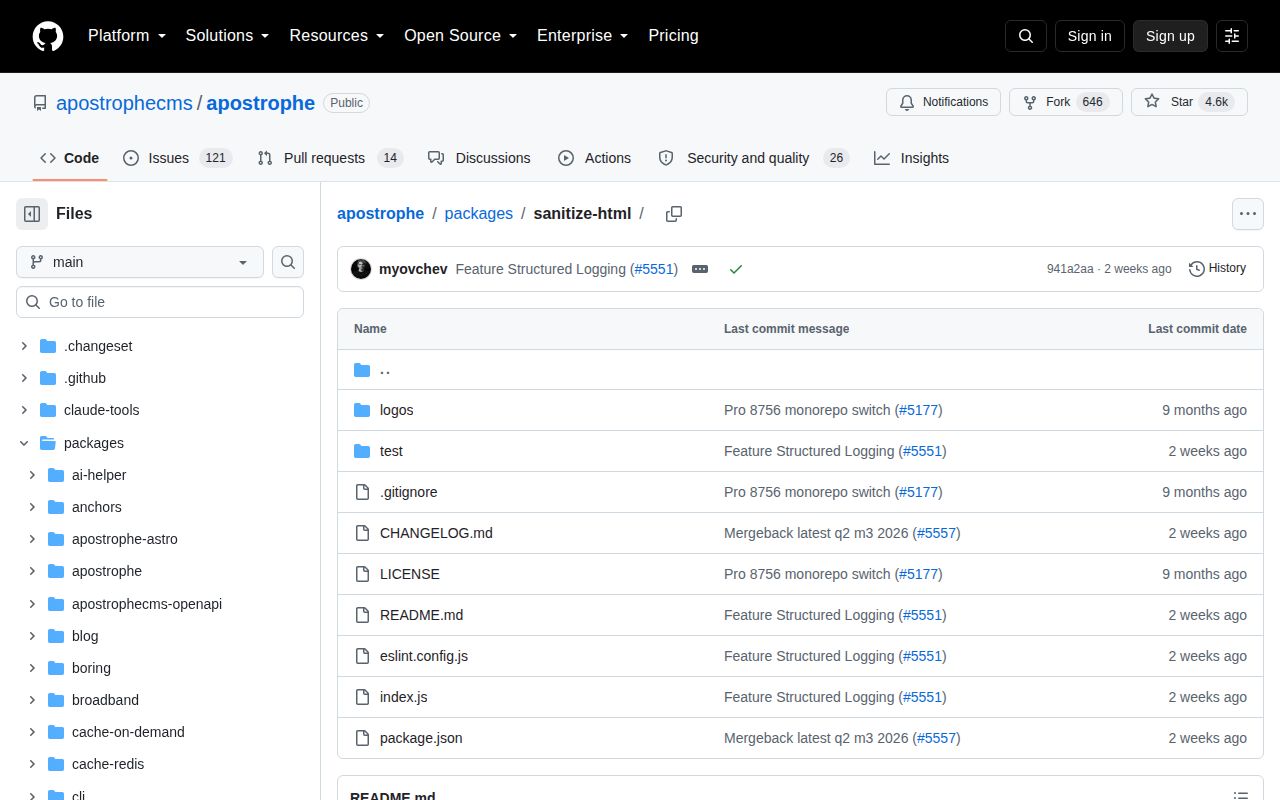Click the .gitignore file icon
The width and height of the screenshot is (1280, 800).
coord(362,492)
